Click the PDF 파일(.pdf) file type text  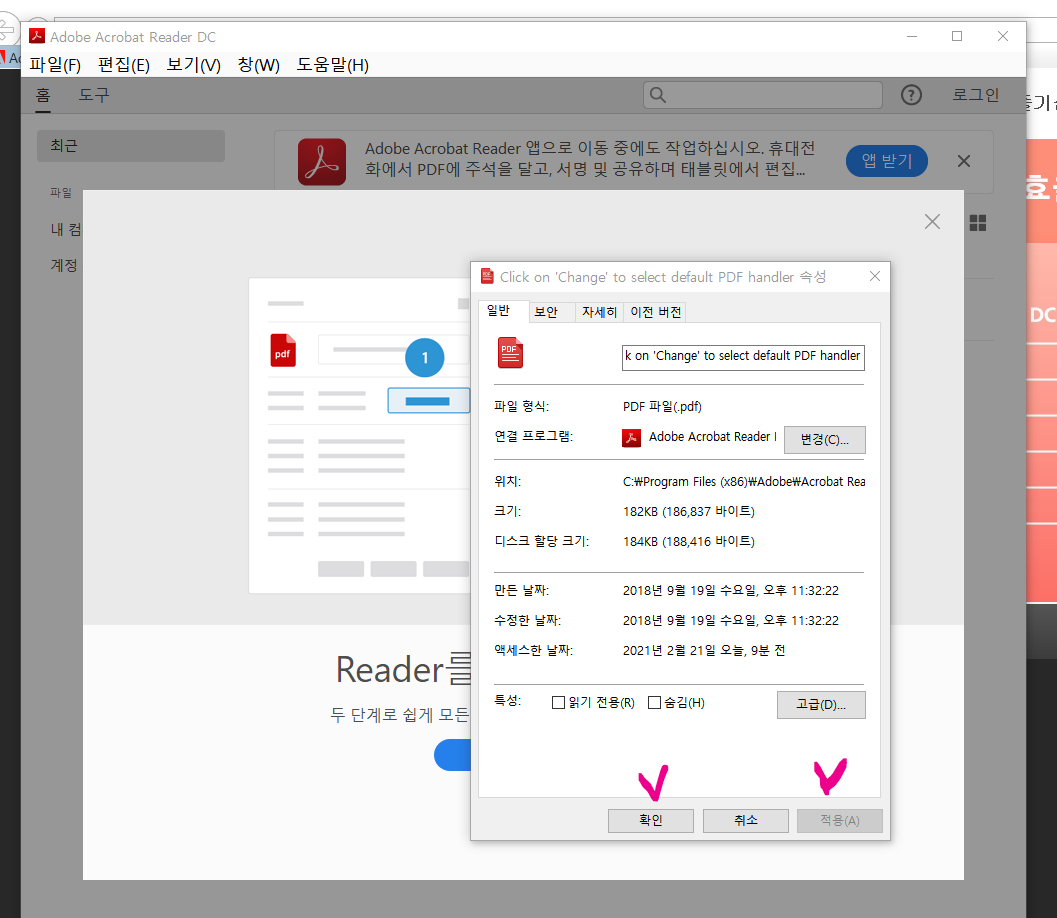662,406
